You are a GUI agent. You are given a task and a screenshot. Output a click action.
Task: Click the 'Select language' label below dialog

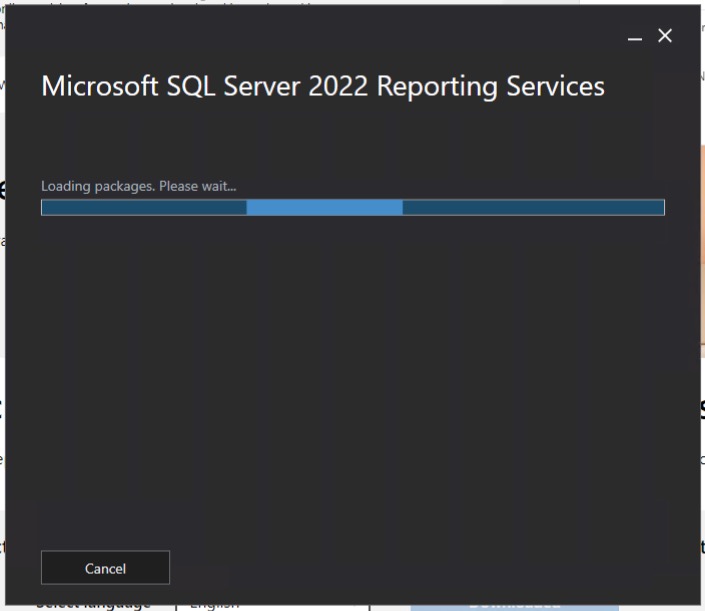(x=93, y=605)
